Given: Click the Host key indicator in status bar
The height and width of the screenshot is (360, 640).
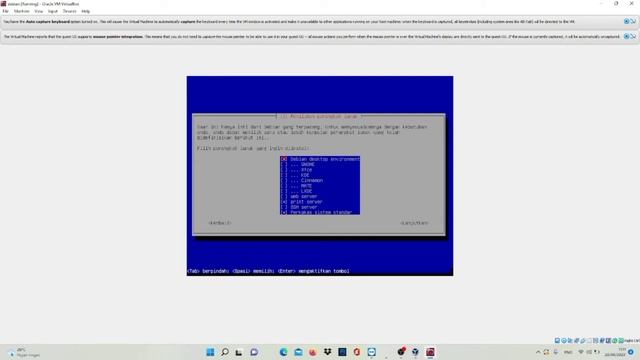Looking at the screenshot, I should point(632,340).
